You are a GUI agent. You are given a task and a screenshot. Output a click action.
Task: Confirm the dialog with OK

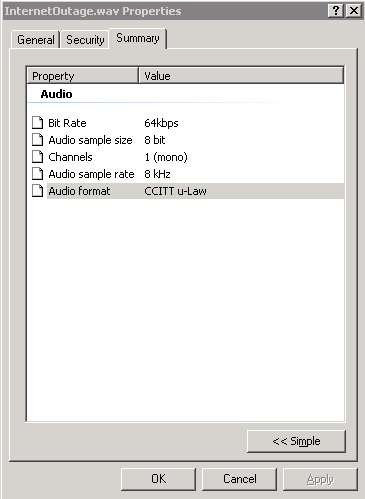tap(158, 479)
